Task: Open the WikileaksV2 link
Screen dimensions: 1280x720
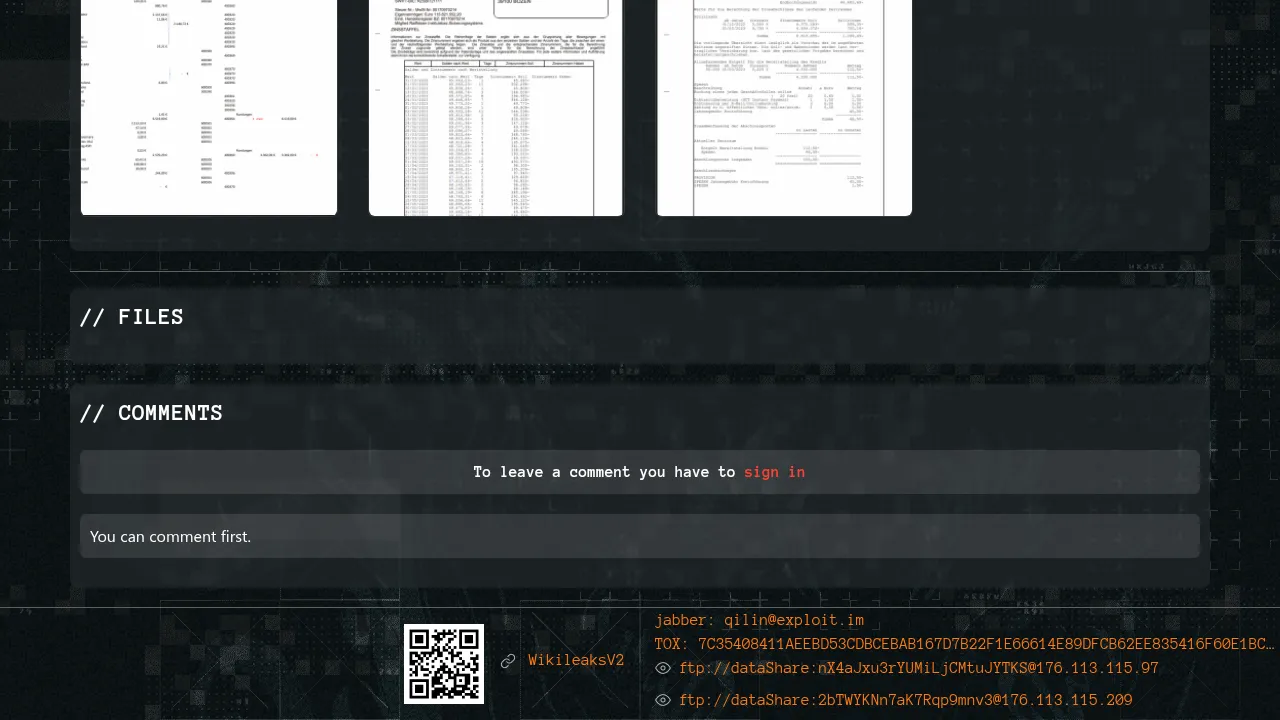Action: coord(576,661)
